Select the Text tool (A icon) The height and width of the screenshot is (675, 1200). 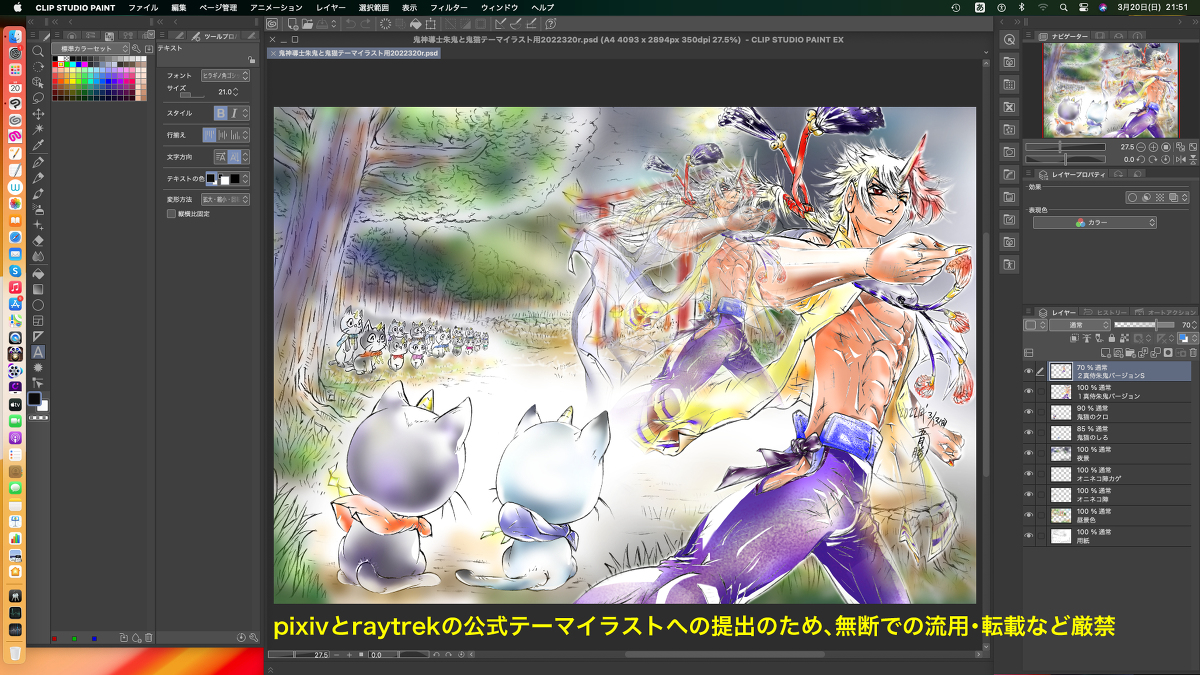(38, 352)
